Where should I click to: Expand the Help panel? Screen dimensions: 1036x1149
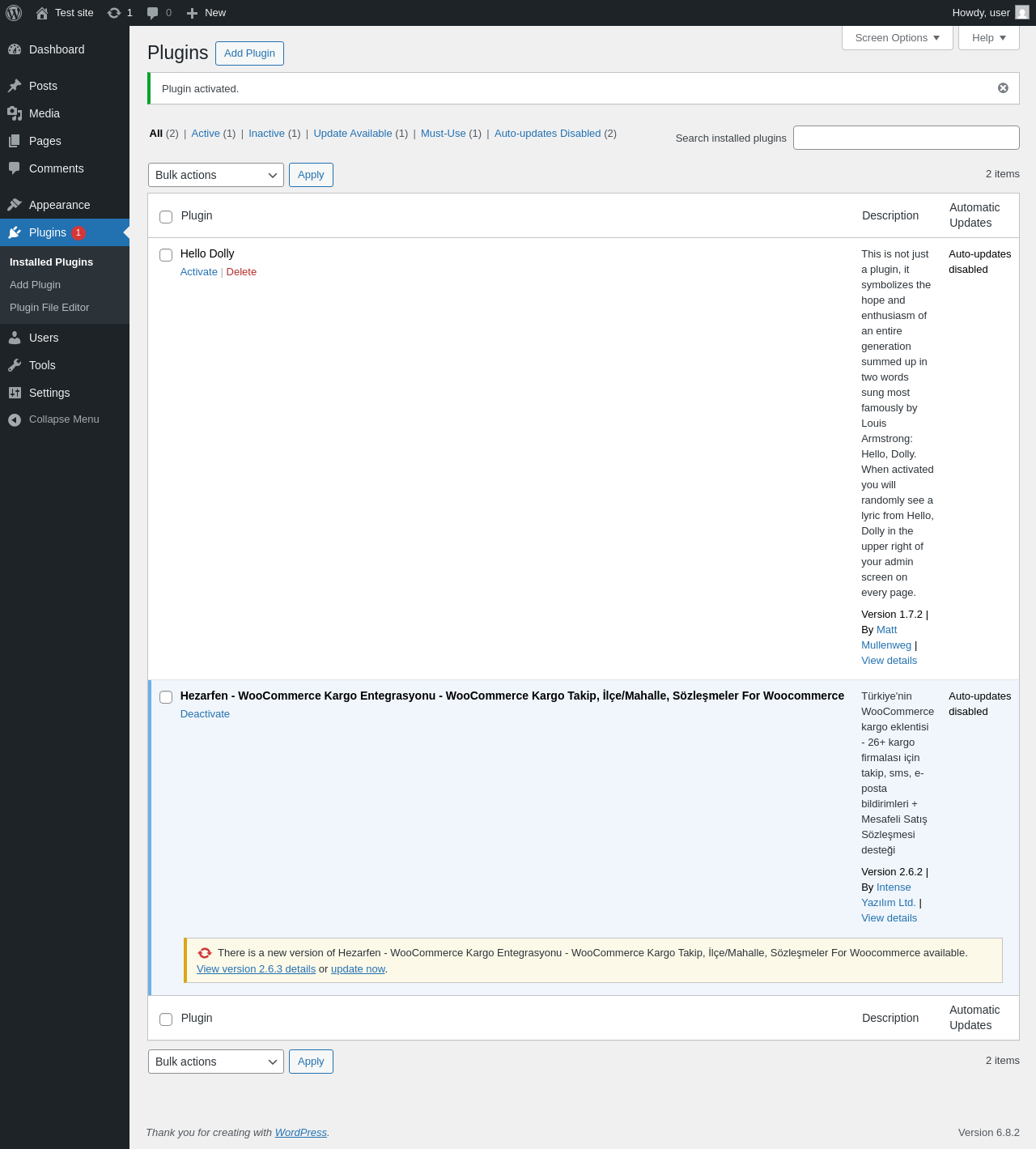989,38
